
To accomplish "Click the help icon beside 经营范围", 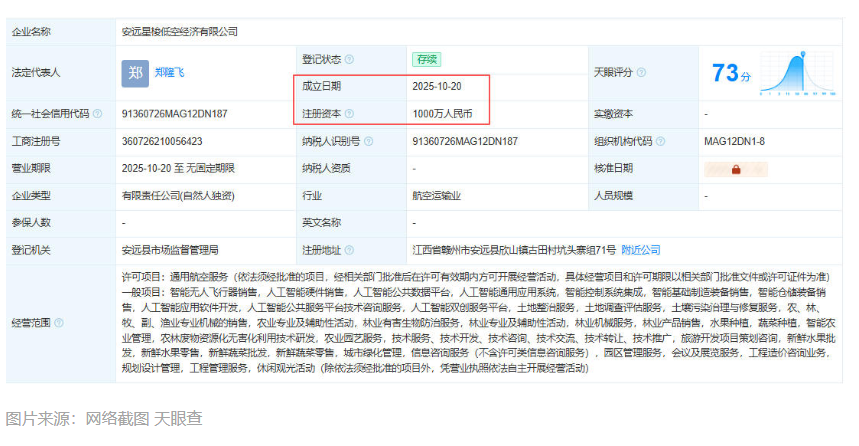I will point(58,323).
